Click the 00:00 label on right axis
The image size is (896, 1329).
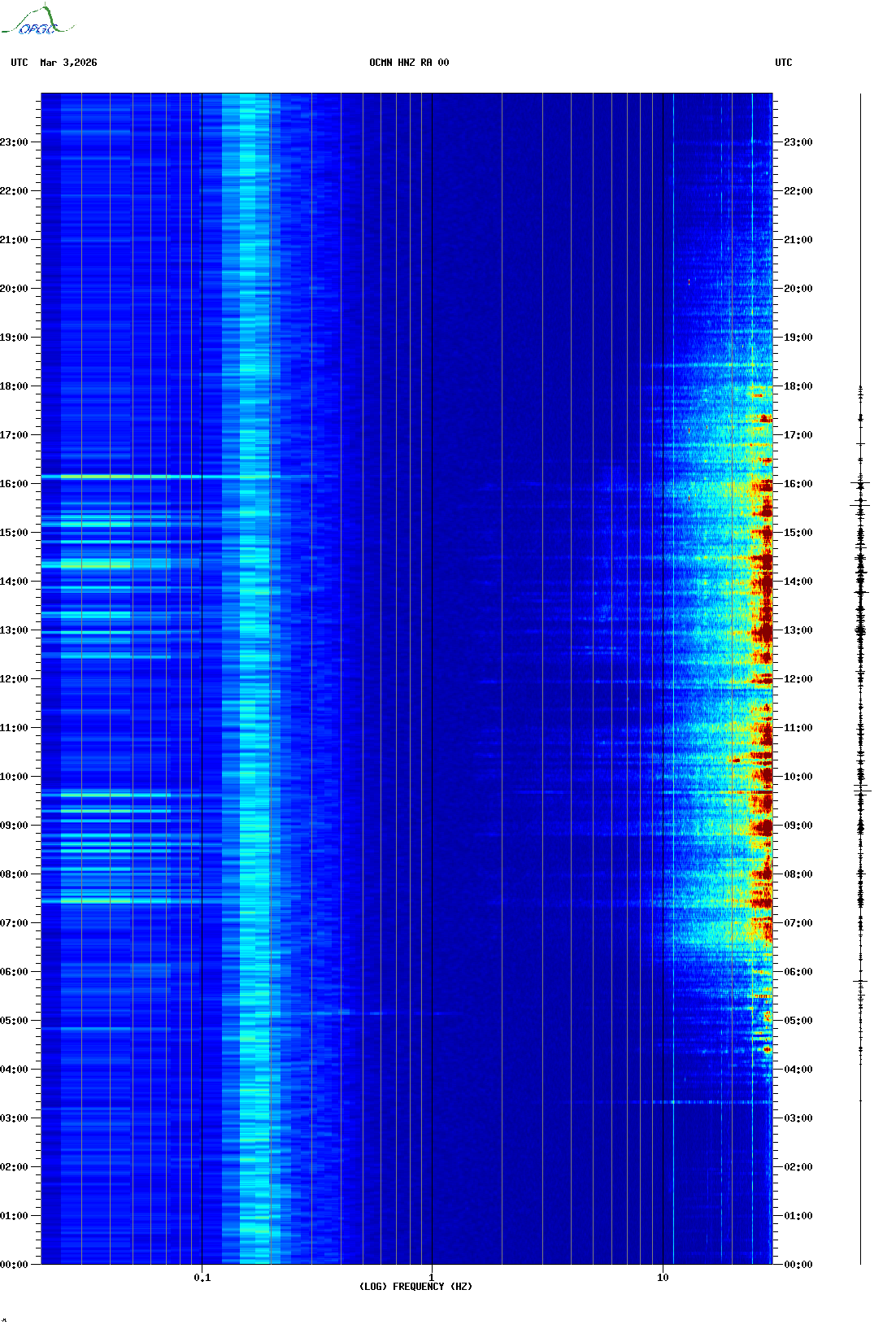pyautogui.click(x=798, y=1265)
